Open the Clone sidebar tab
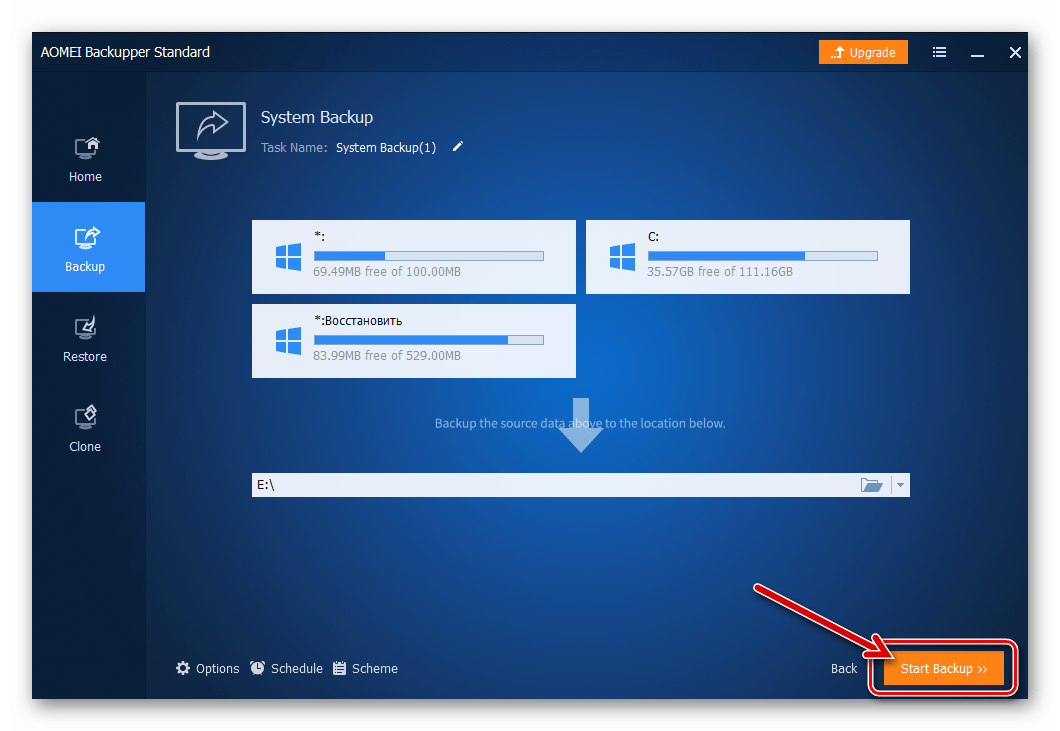This screenshot has height=731, width=1060. (x=85, y=428)
